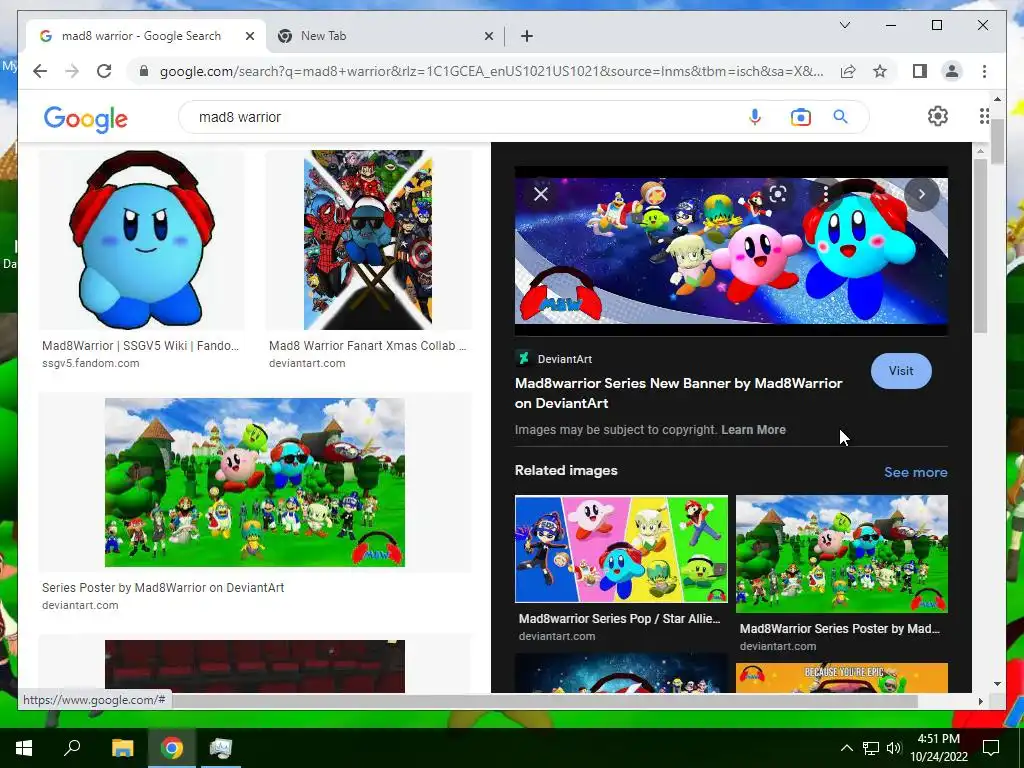Click the DeviantArt source label
This screenshot has width=1024, height=768.
(x=564, y=359)
